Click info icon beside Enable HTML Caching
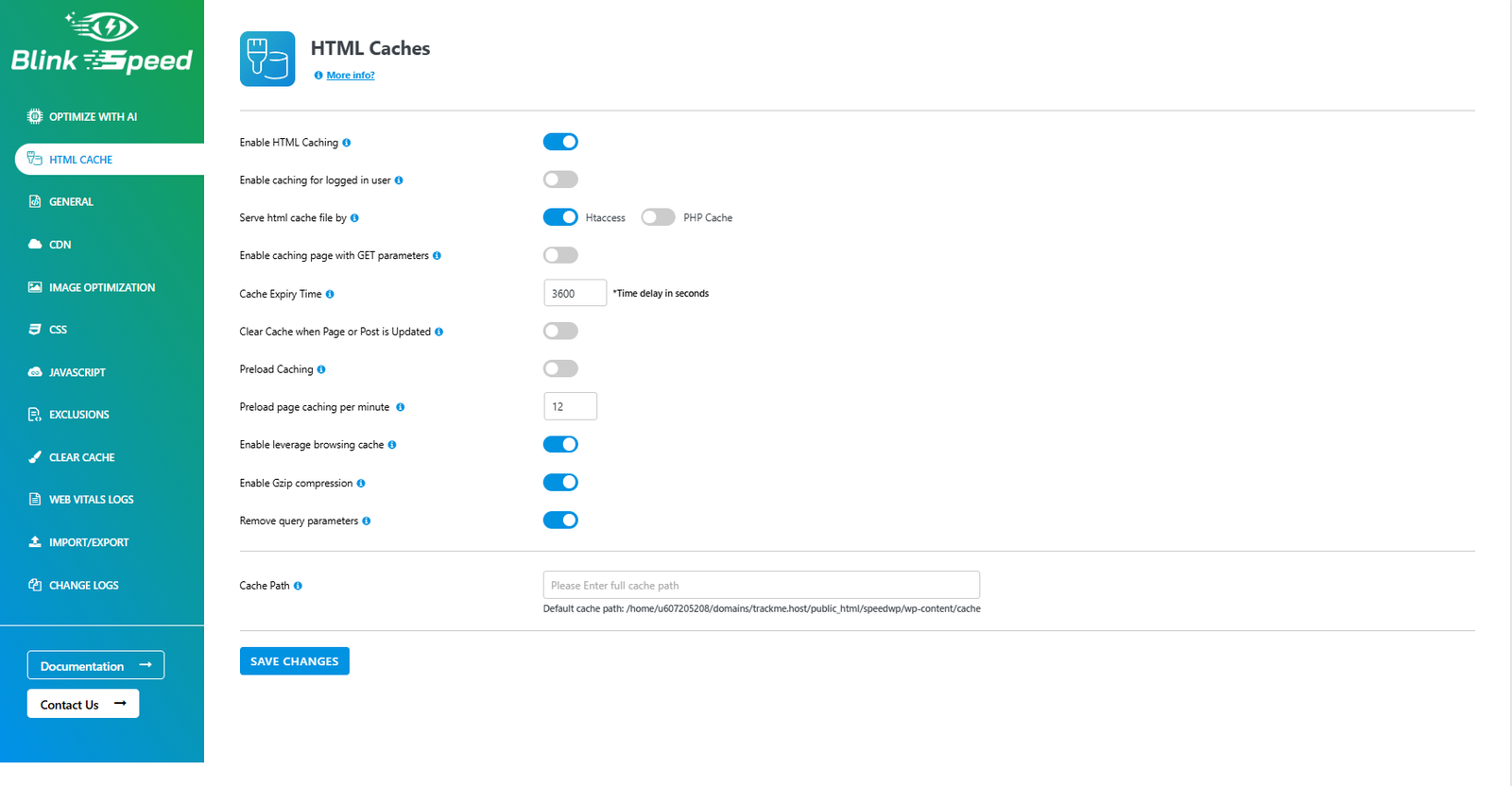This screenshot has width=1512, height=786. [x=347, y=143]
